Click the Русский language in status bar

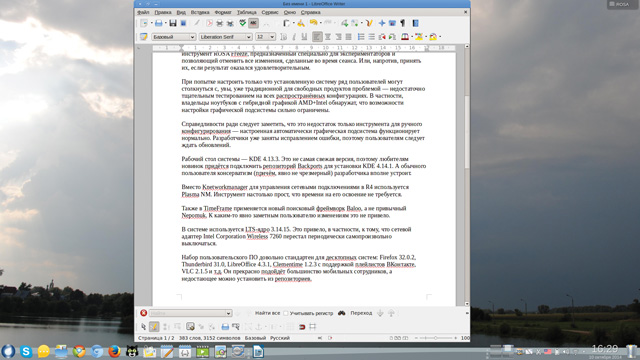[280, 338]
